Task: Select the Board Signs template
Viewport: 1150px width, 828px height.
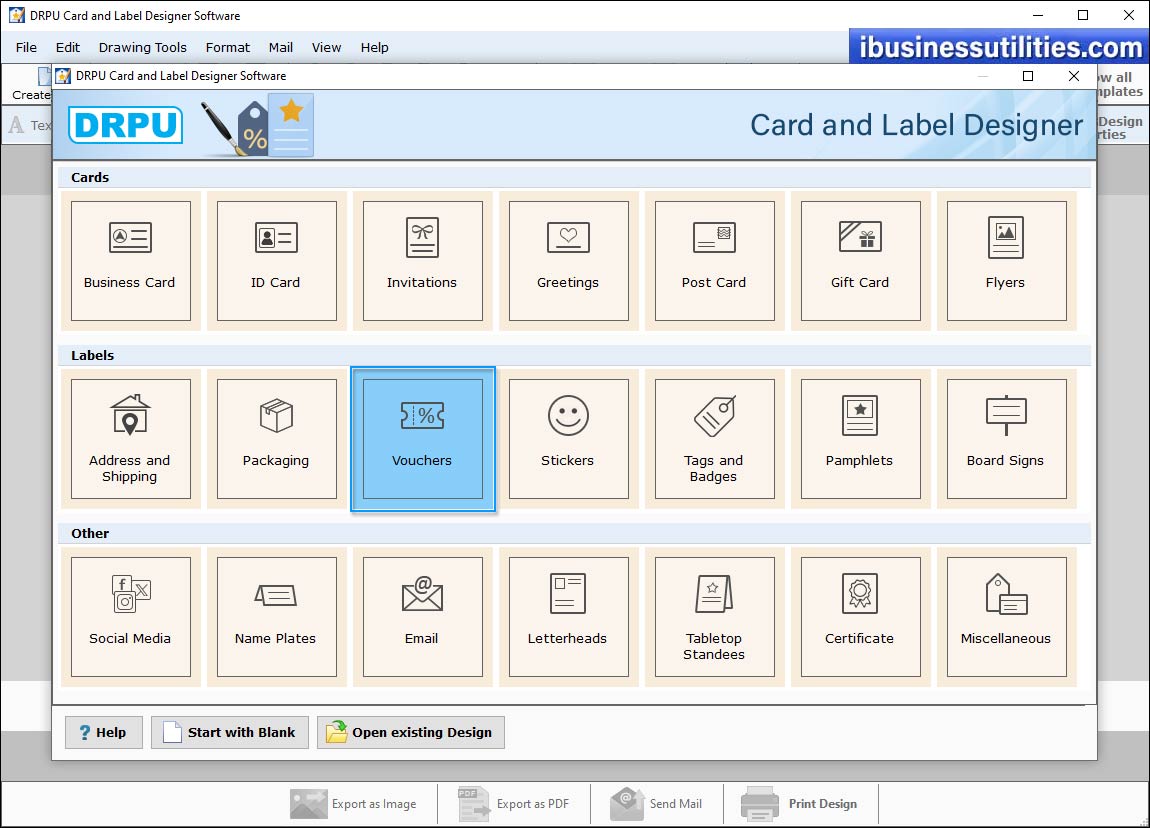Action: coord(1006,438)
